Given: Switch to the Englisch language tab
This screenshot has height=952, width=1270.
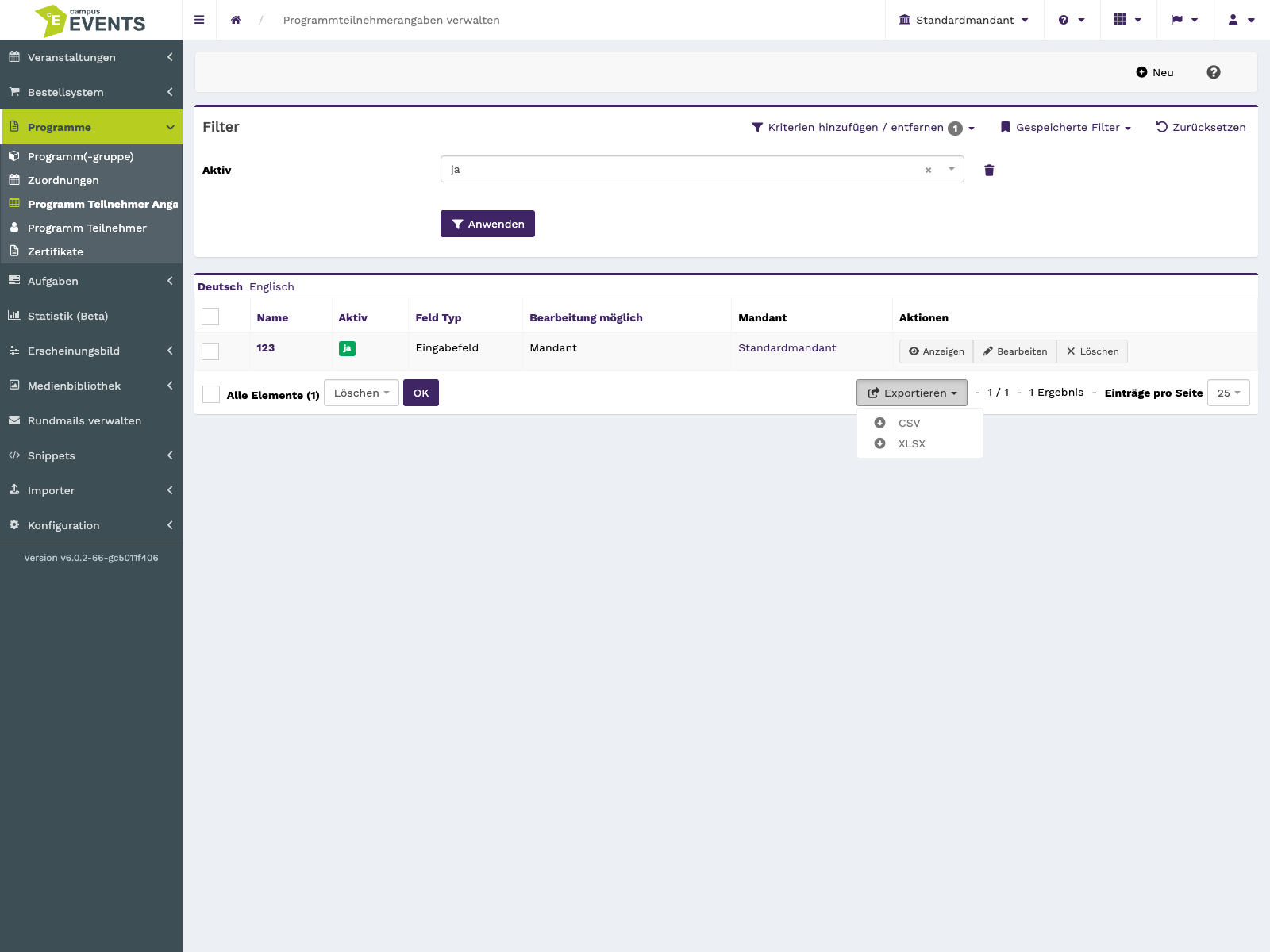Looking at the screenshot, I should click(x=271, y=286).
